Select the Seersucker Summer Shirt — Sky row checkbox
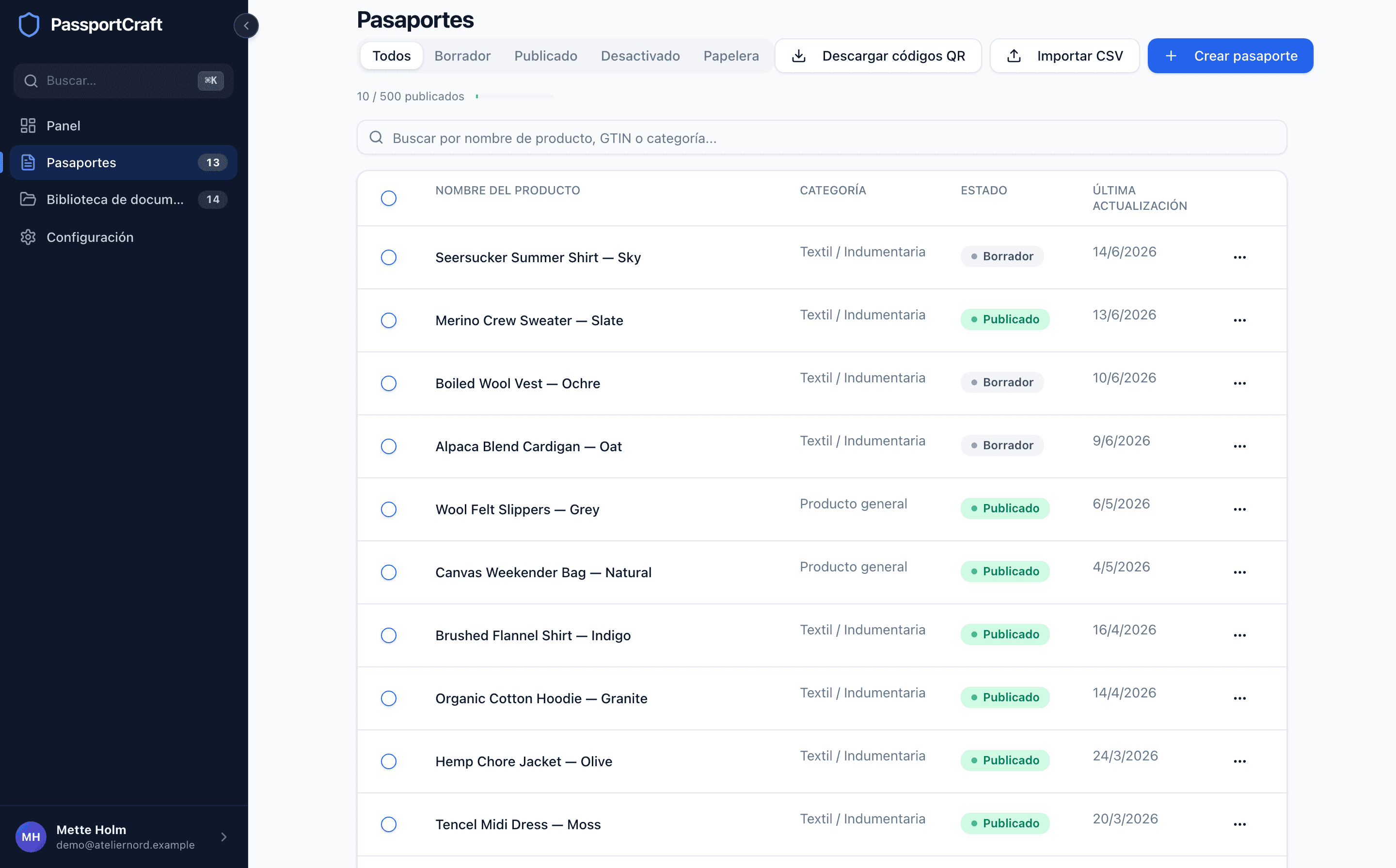 click(389, 257)
